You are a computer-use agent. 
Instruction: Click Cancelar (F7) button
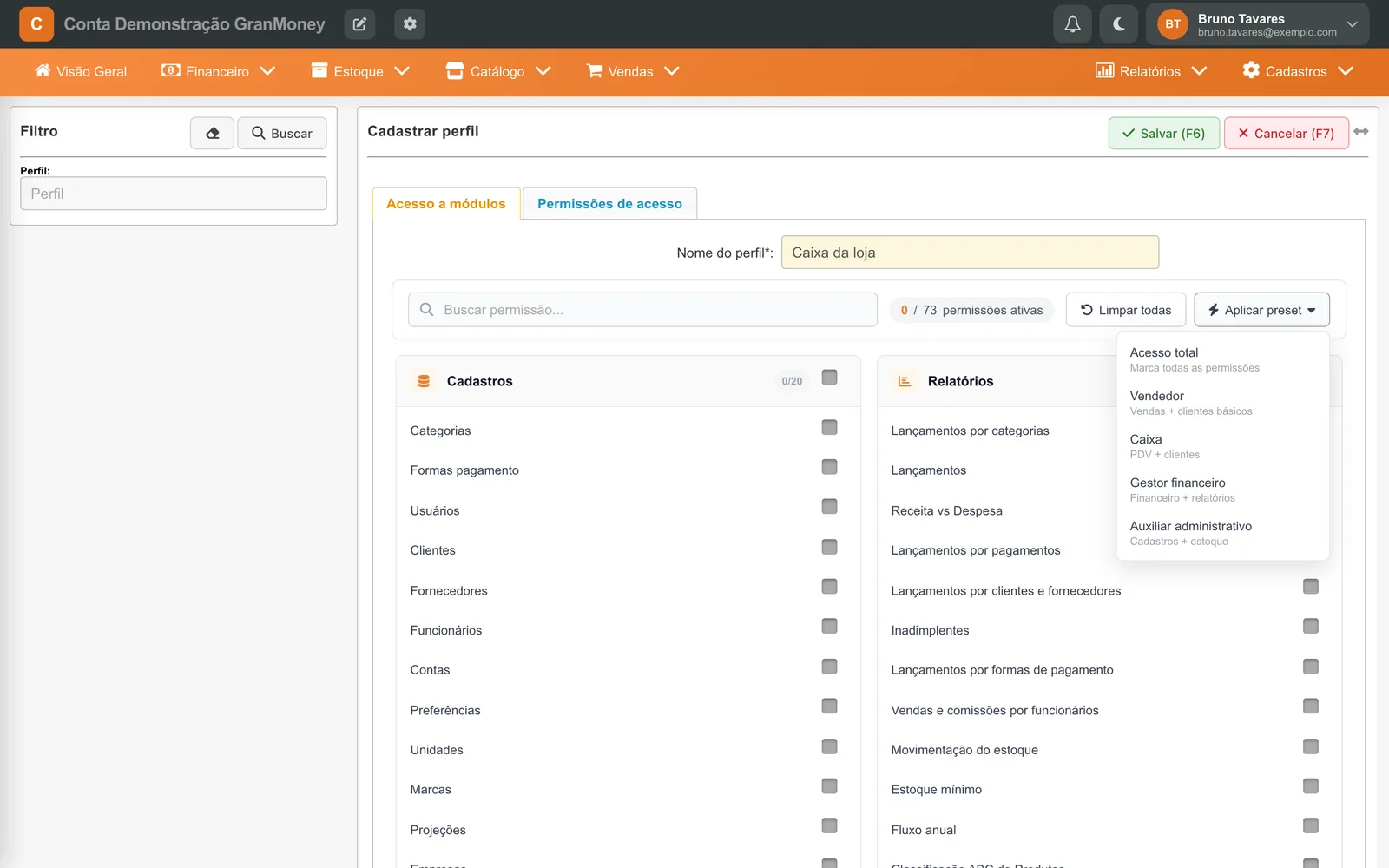pyautogui.click(x=1286, y=134)
